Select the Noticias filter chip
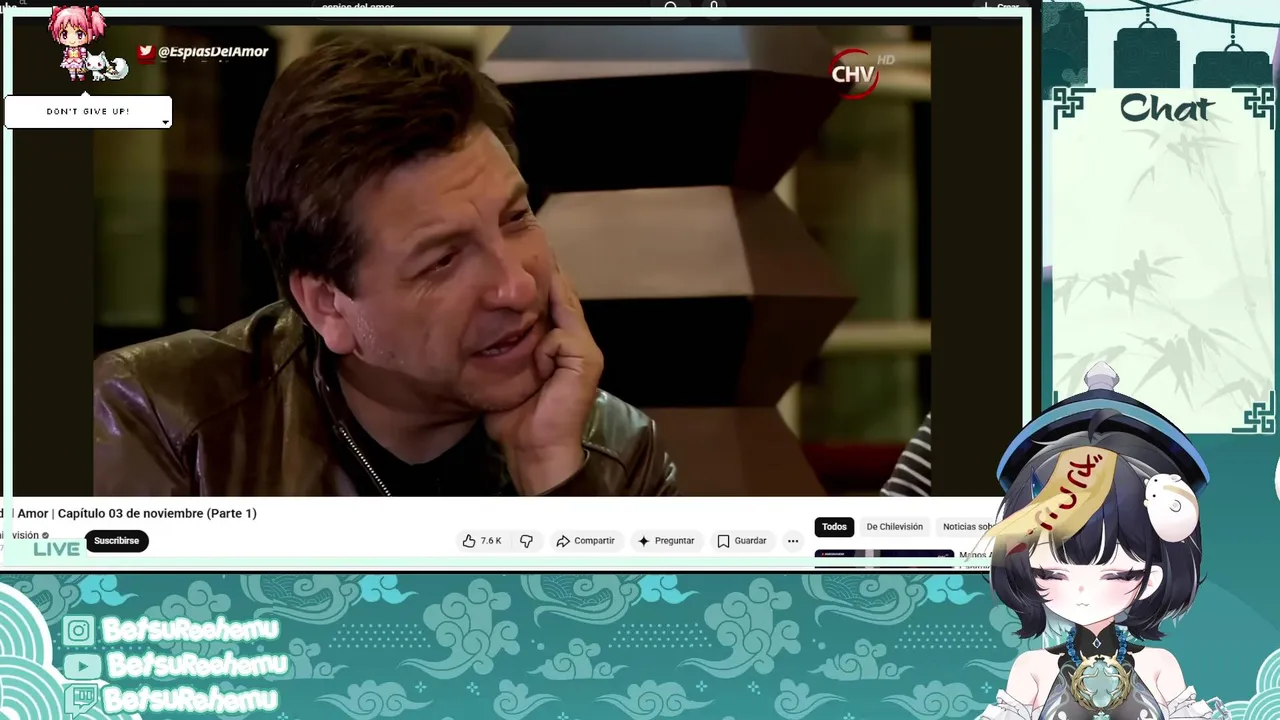This screenshot has height=720, width=1280. (x=968, y=527)
